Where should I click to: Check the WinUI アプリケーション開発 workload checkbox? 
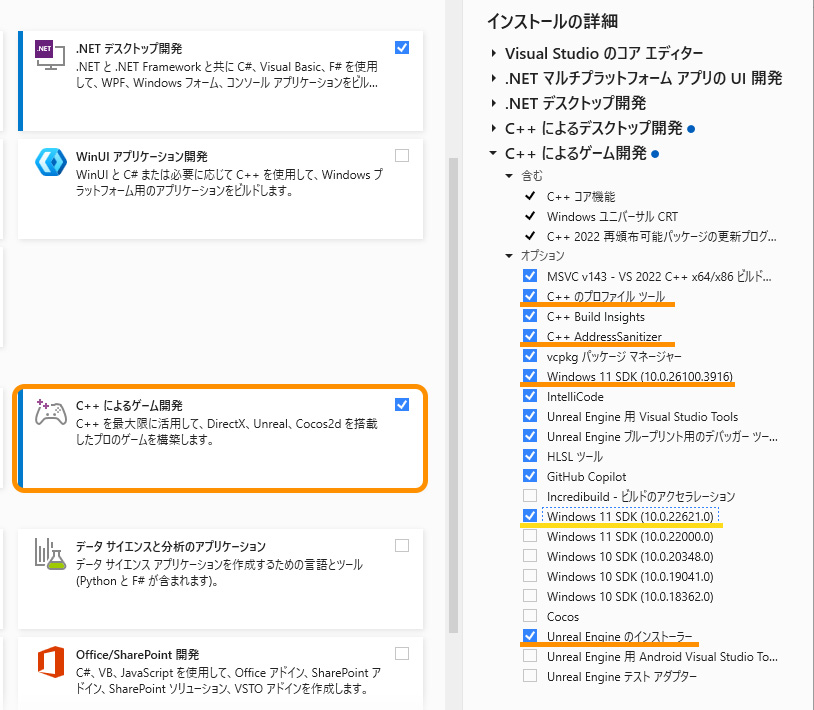pyautogui.click(x=402, y=156)
